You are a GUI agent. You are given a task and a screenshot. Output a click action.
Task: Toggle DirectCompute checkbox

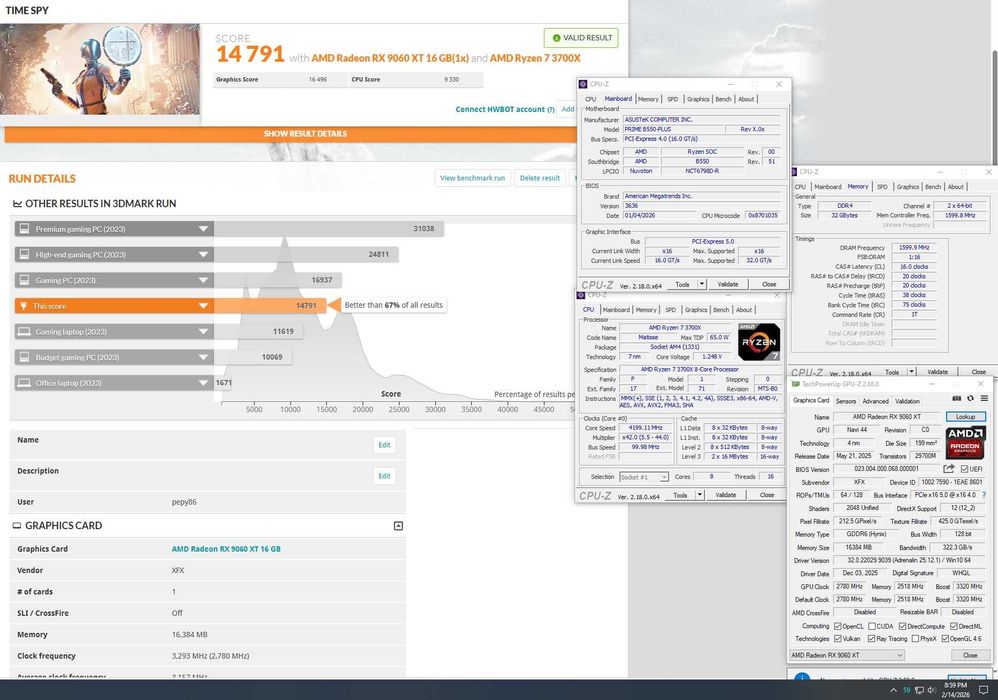(x=903, y=626)
